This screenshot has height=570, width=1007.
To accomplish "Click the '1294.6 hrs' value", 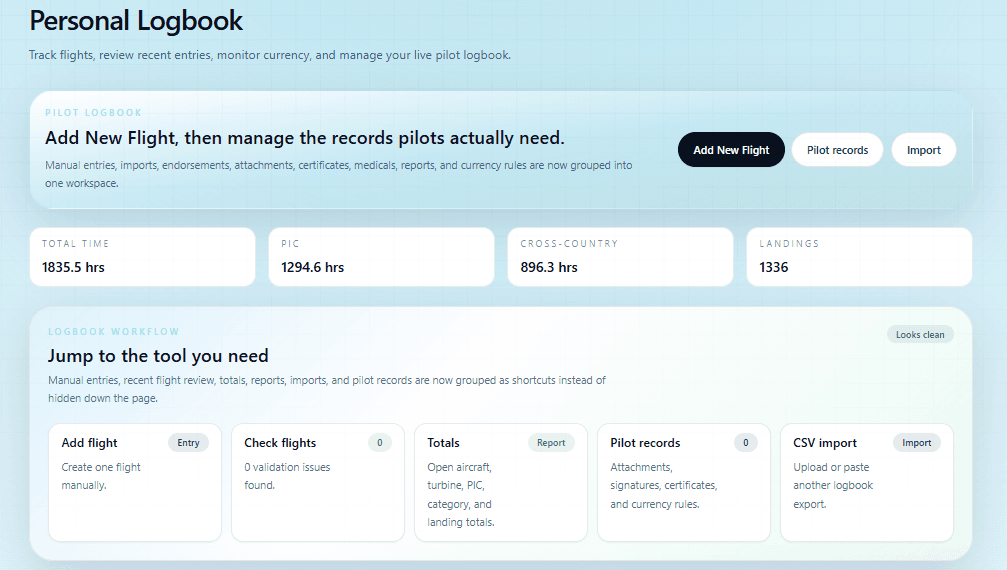I will coord(313,268).
